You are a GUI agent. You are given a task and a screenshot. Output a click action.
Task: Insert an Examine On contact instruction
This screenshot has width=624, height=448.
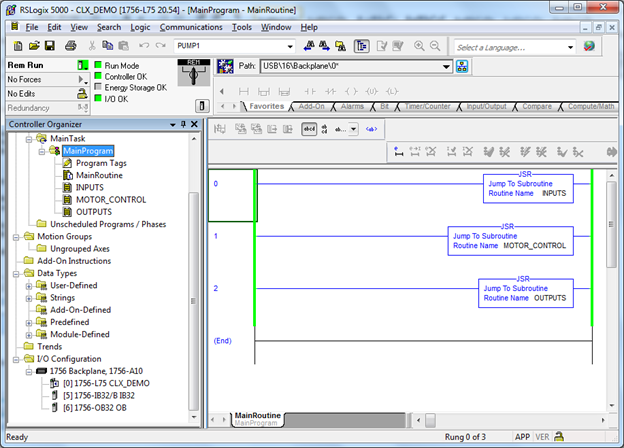click(310, 92)
